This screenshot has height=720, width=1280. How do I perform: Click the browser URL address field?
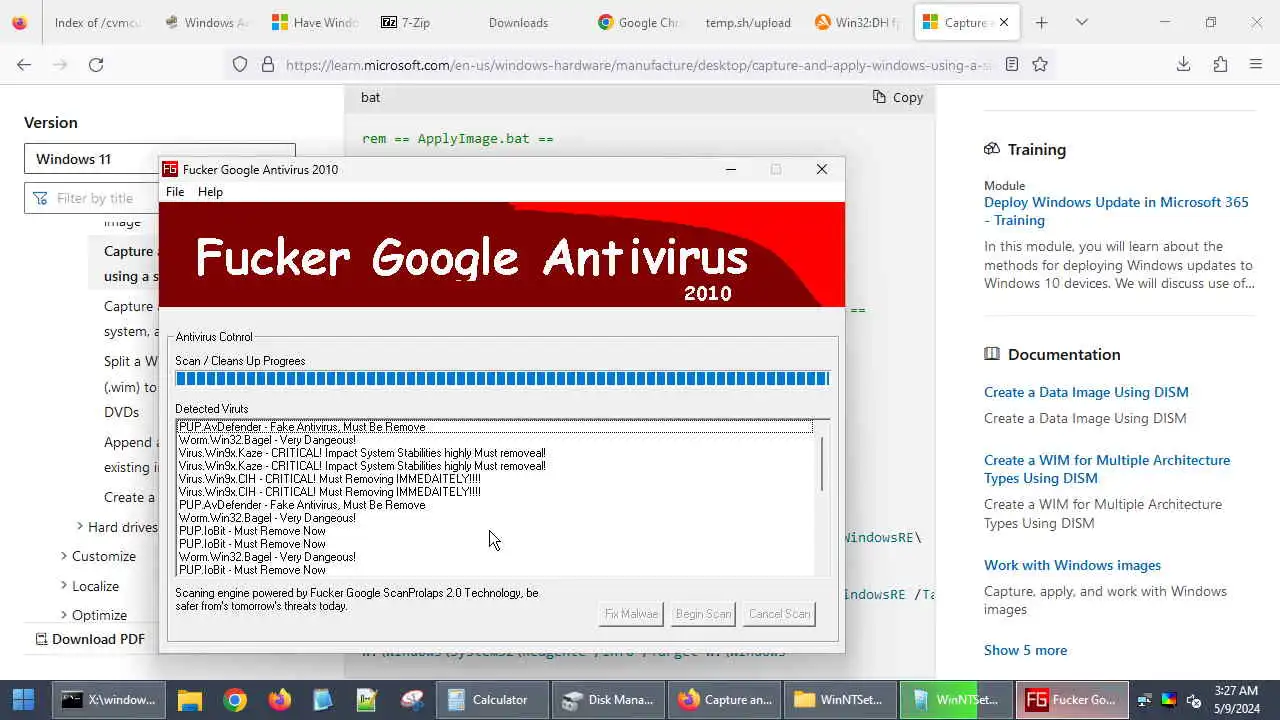coord(638,64)
